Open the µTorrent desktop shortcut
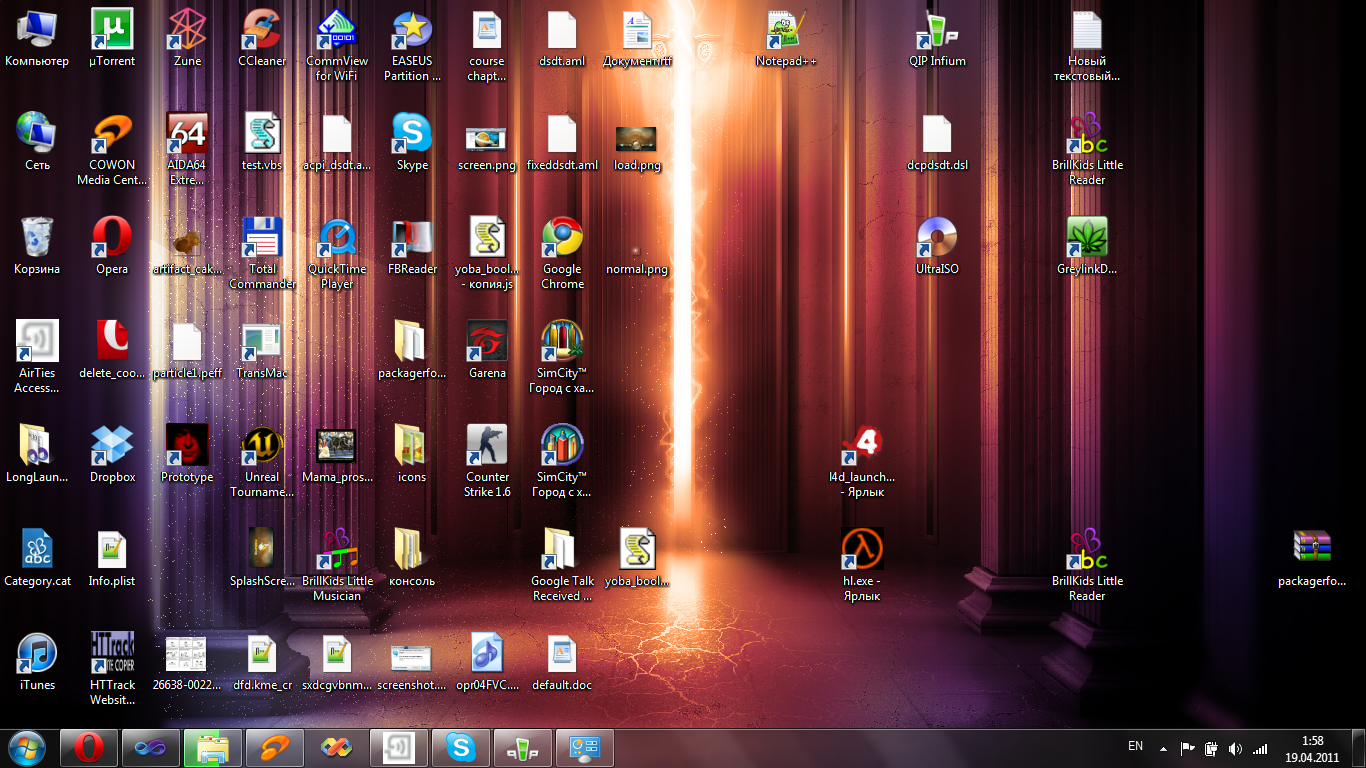 (112, 30)
